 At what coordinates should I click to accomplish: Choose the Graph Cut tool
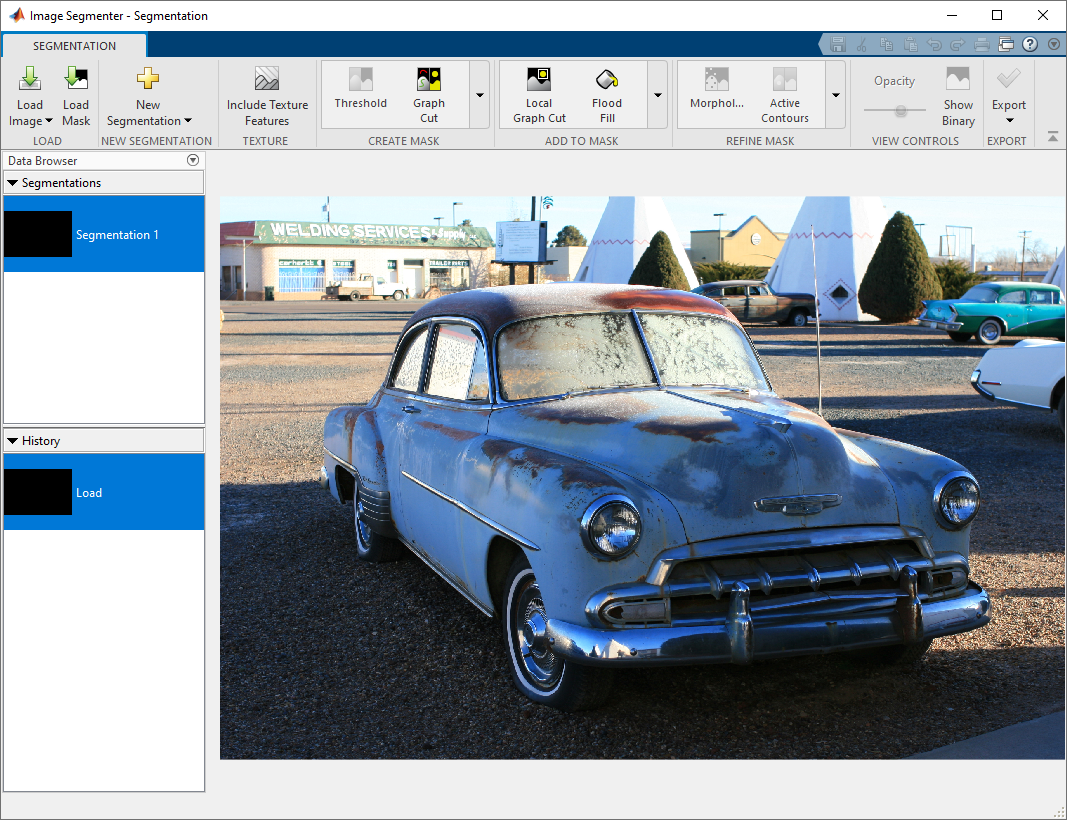[429, 95]
